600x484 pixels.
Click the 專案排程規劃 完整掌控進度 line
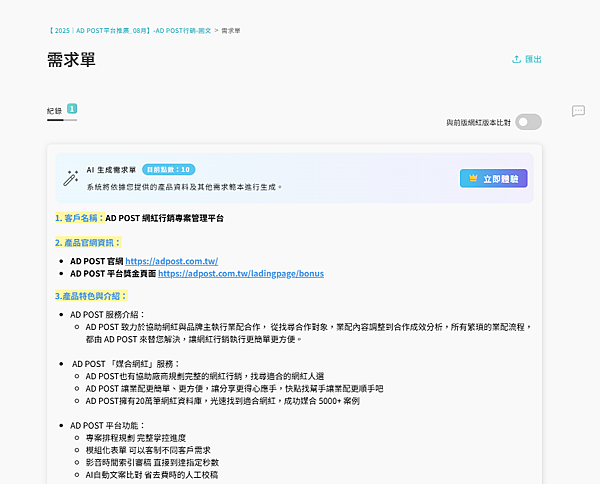136,438
